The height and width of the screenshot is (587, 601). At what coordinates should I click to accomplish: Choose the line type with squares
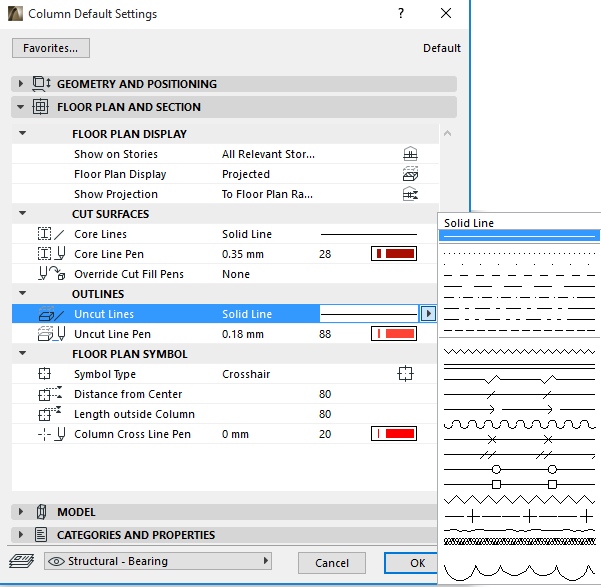point(519,485)
